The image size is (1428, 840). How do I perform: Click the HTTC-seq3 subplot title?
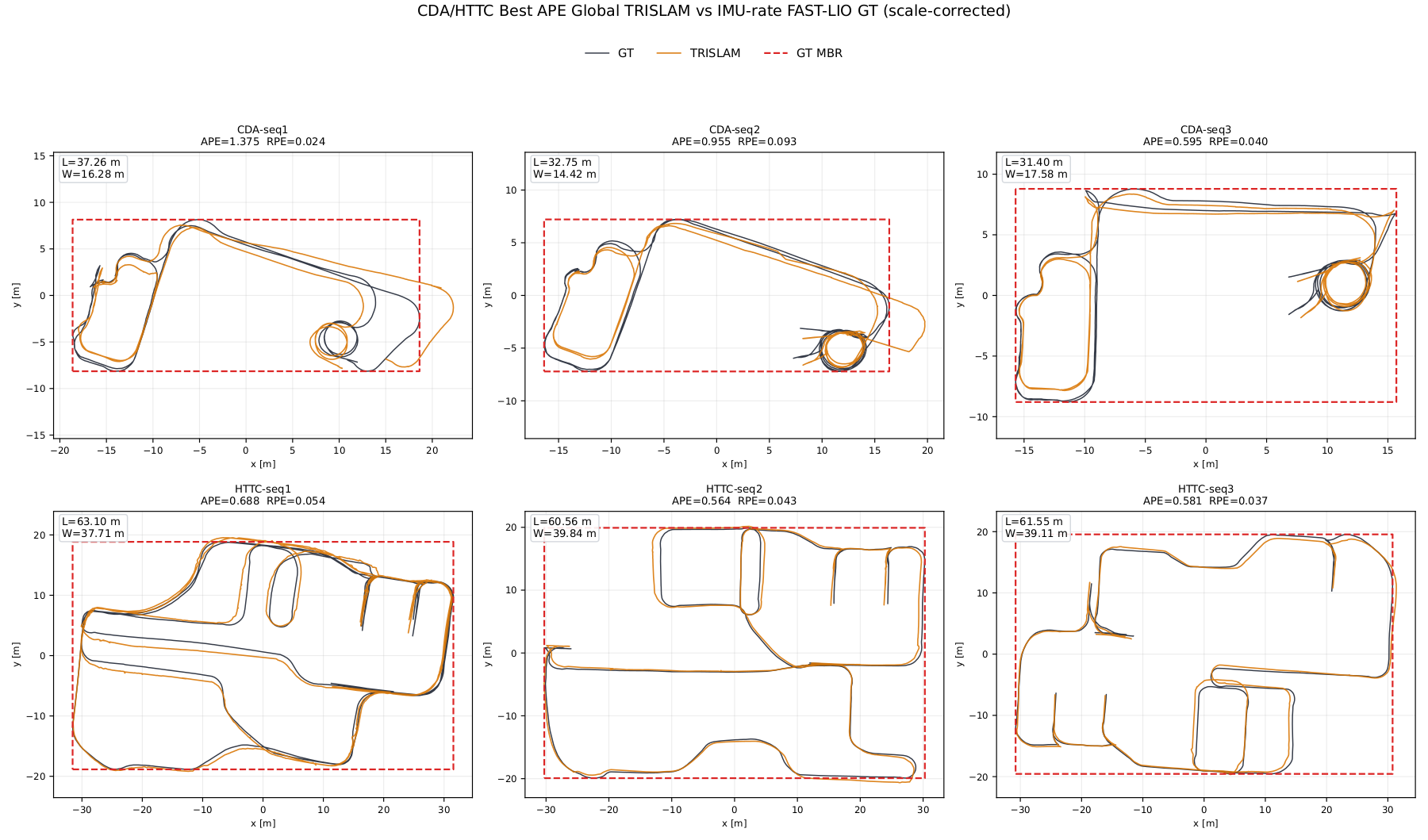[1206, 489]
